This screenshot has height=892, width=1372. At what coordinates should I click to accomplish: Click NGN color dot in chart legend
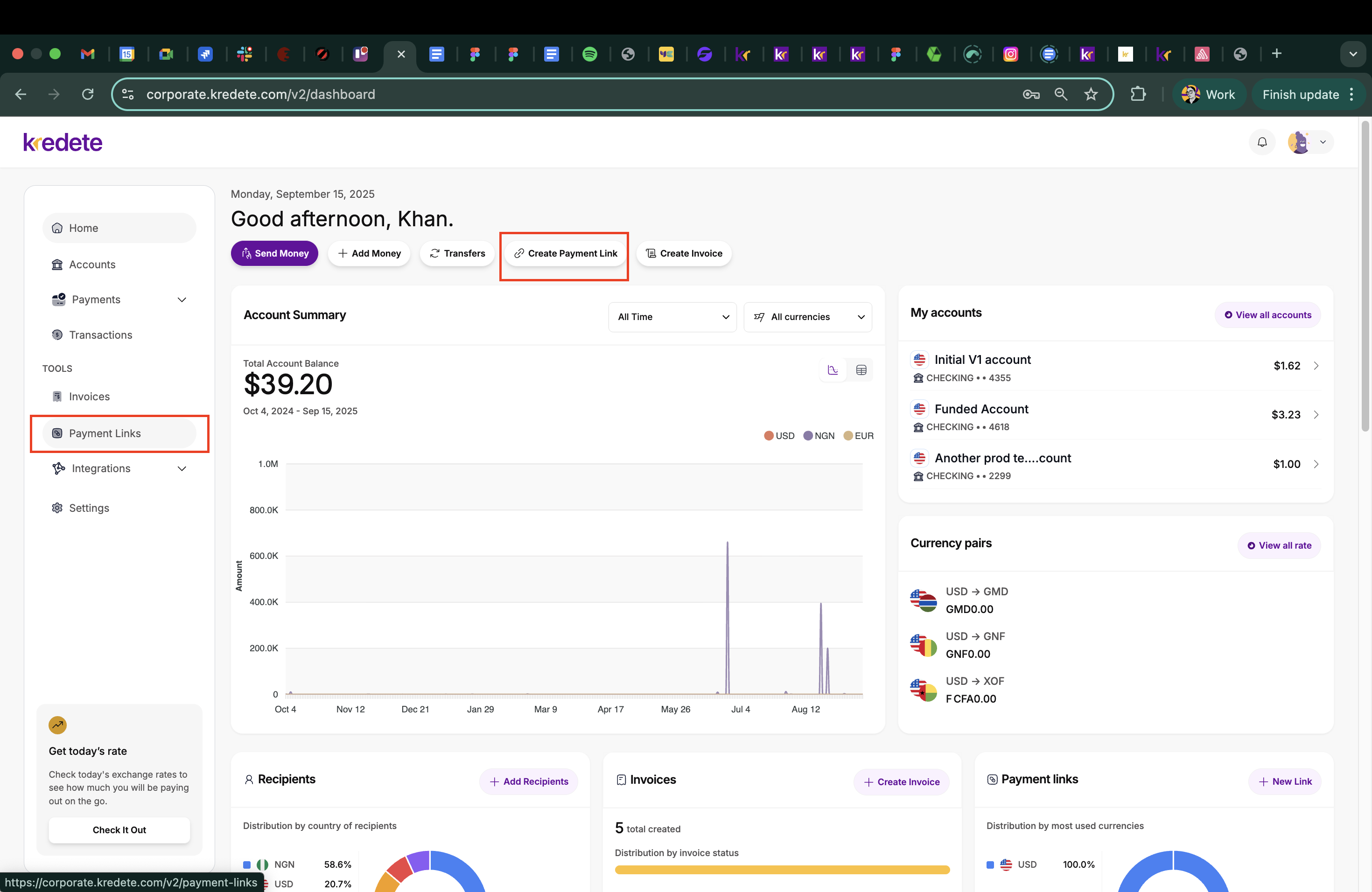point(808,436)
